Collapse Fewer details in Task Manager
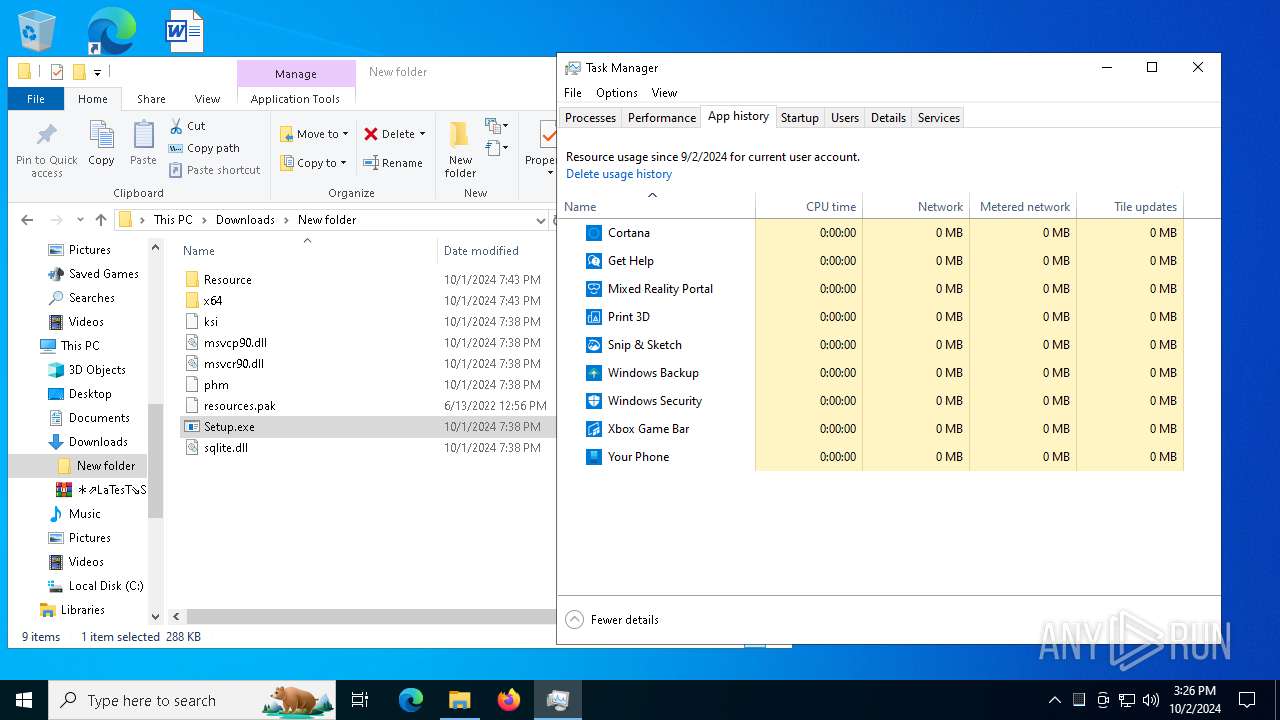1280x720 pixels. pyautogui.click(x=612, y=620)
